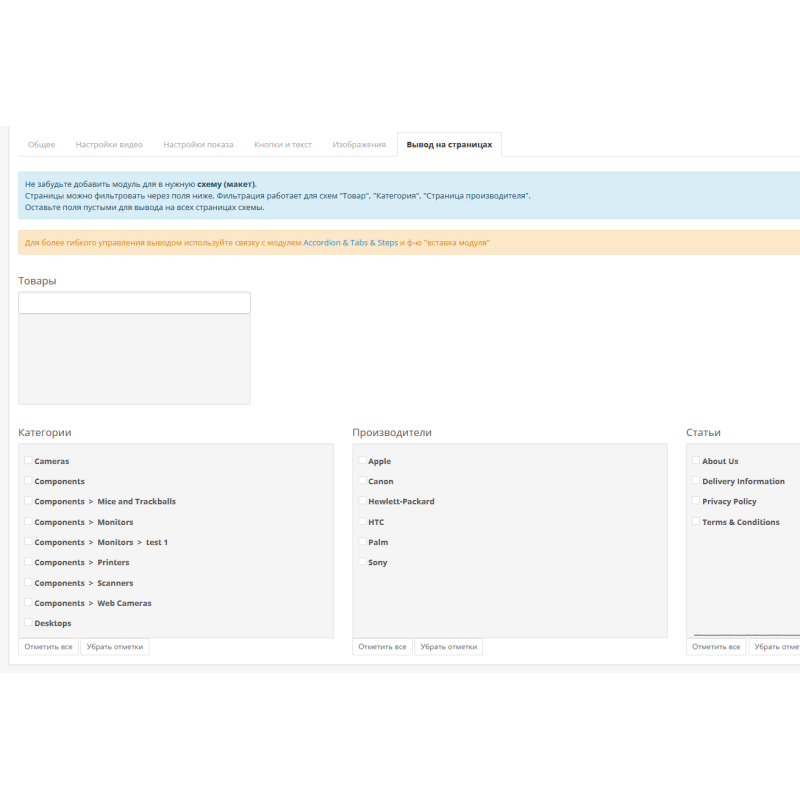Open the Общее tab
This screenshot has width=800, height=800.
pos(41,144)
